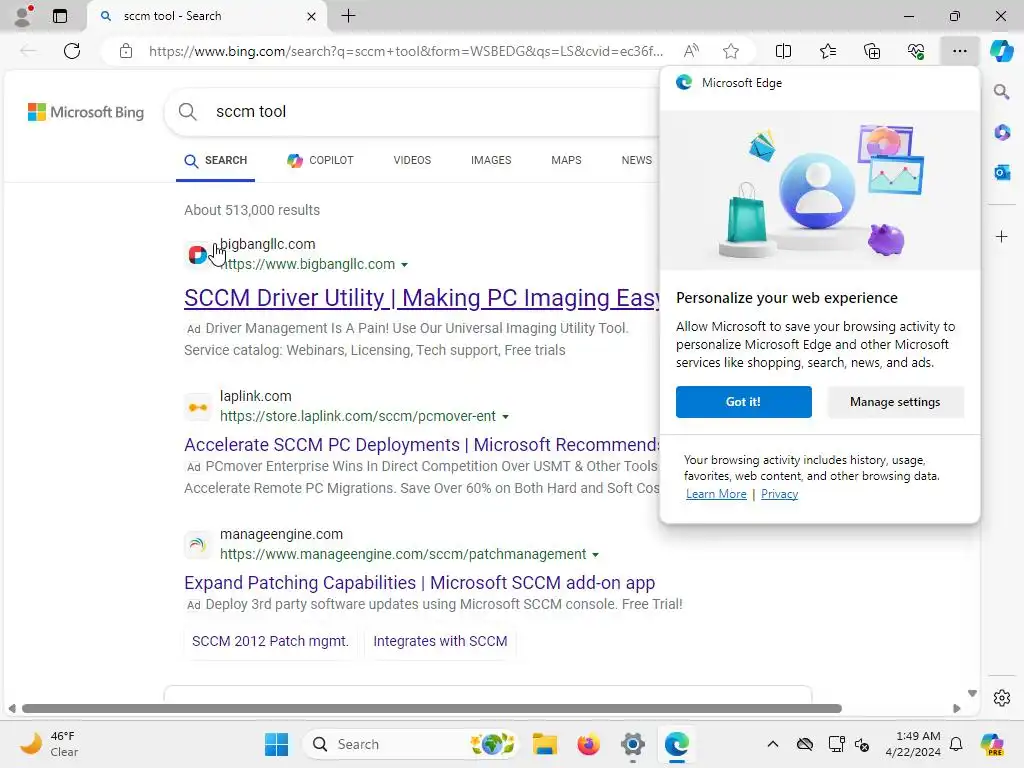The height and width of the screenshot is (768, 1024).
Task: Click Integrates with SCCM link
Action: pyautogui.click(x=440, y=641)
